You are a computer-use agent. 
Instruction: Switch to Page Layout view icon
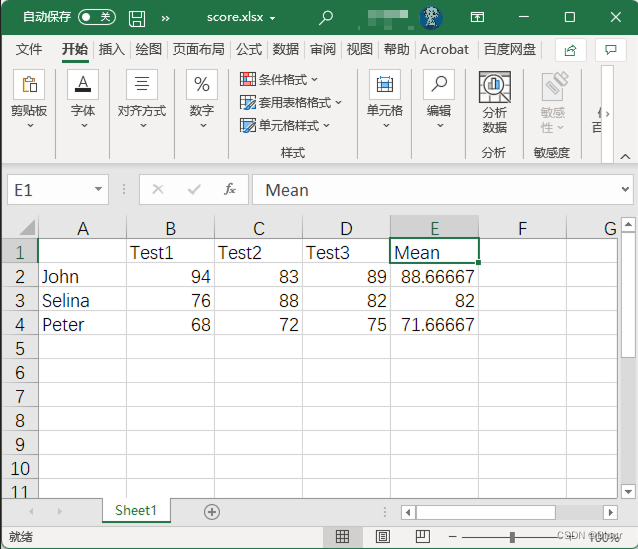coord(382,536)
